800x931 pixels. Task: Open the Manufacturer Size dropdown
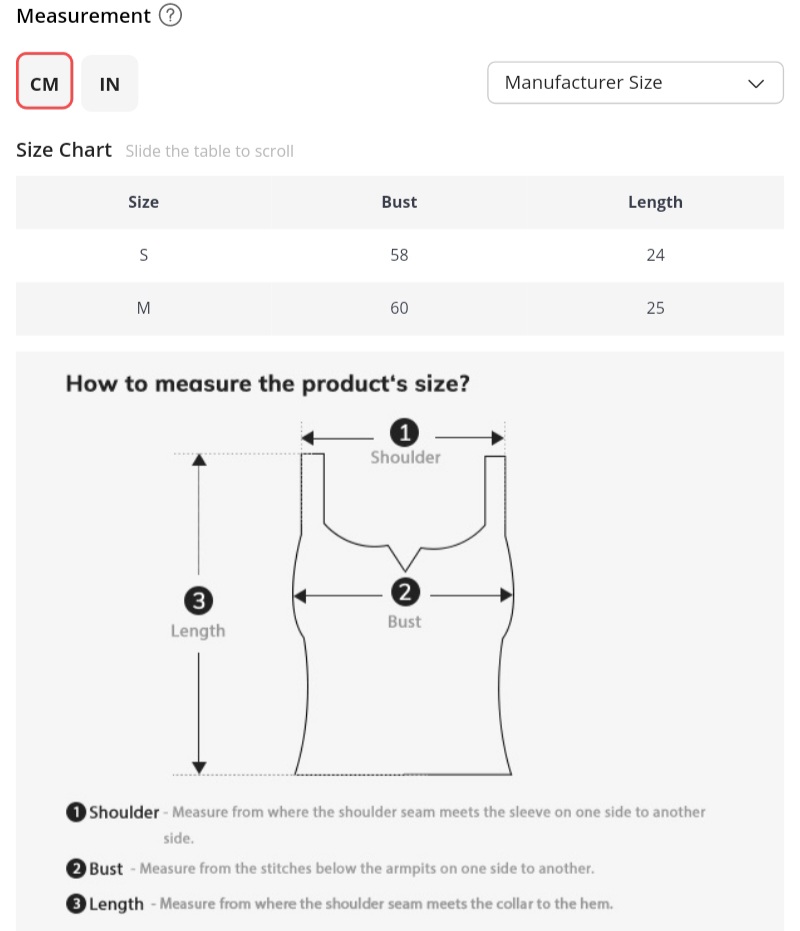(634, 83)
